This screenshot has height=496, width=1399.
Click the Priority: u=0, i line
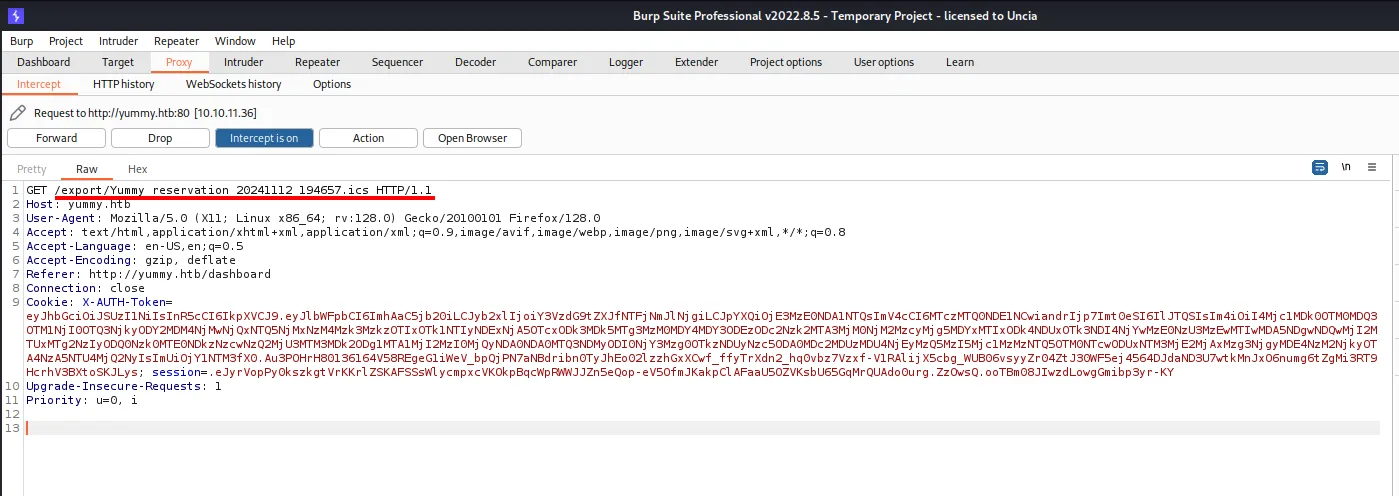82,400
